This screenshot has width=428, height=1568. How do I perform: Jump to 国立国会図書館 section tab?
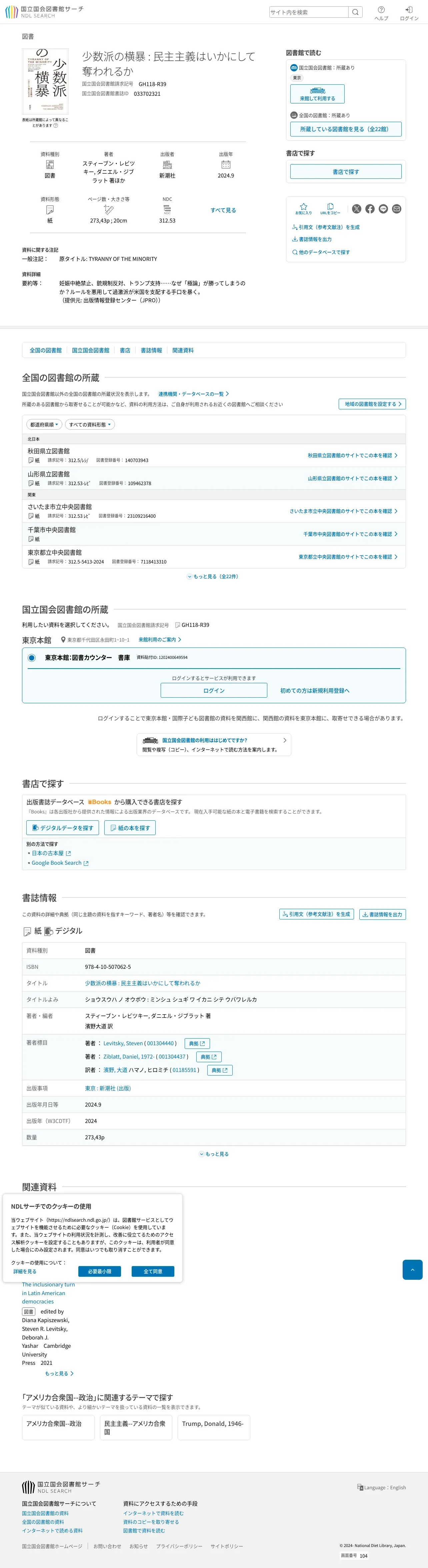[91, 350]
